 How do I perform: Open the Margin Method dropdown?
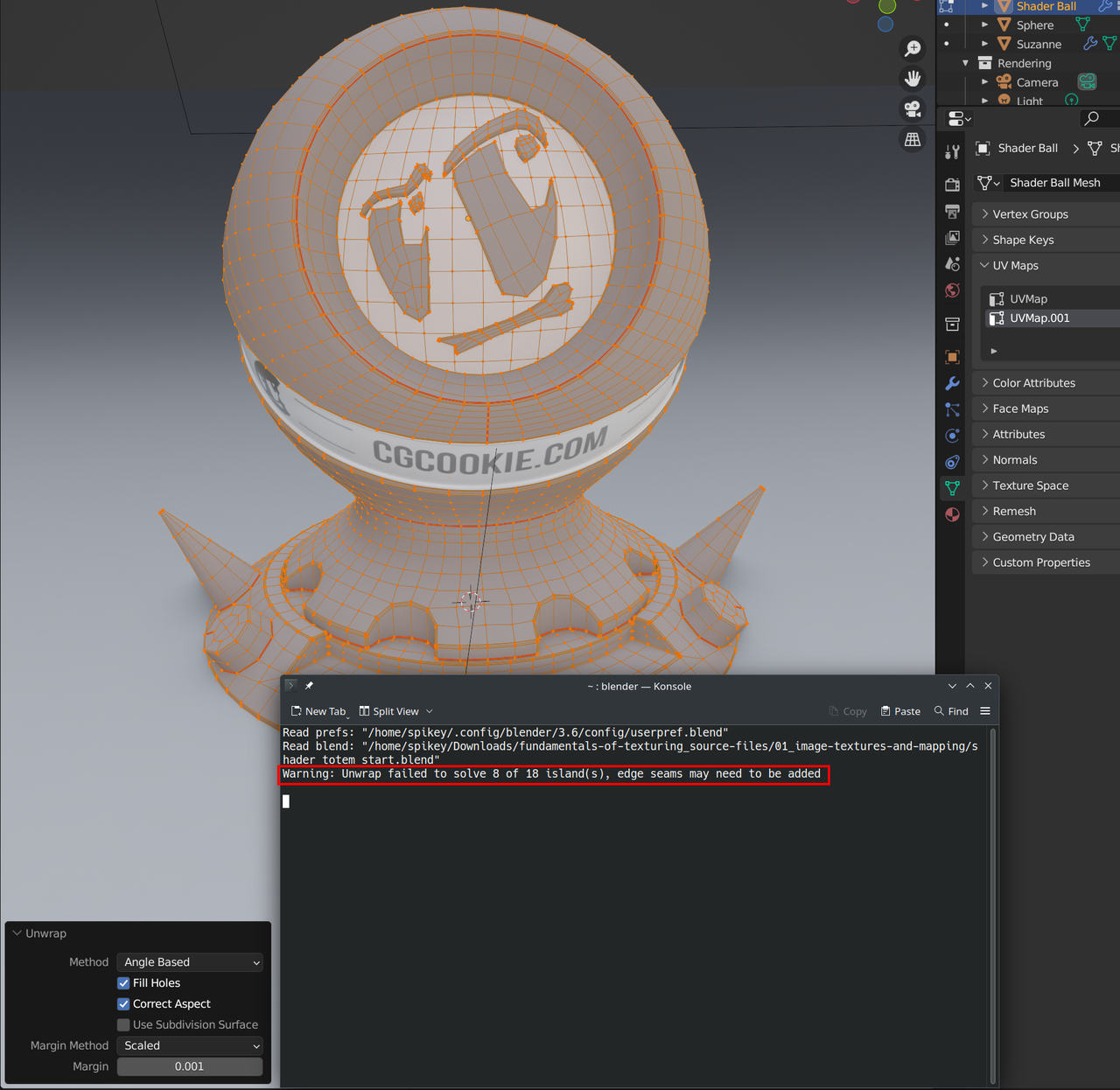click(x=190, y=1046)
